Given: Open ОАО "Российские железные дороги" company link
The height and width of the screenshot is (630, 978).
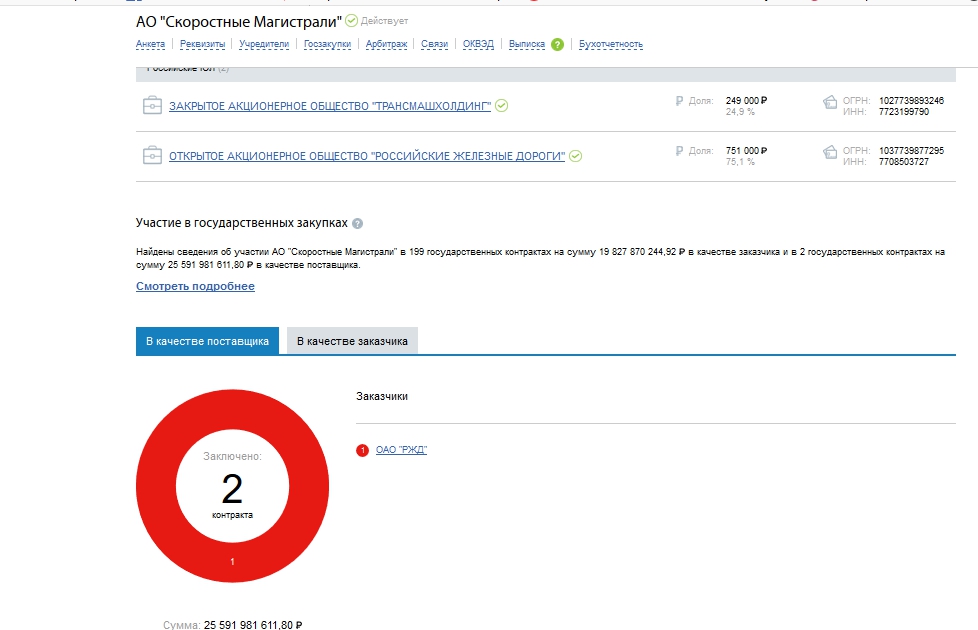Looking at the screenshot, I should 367,156.
